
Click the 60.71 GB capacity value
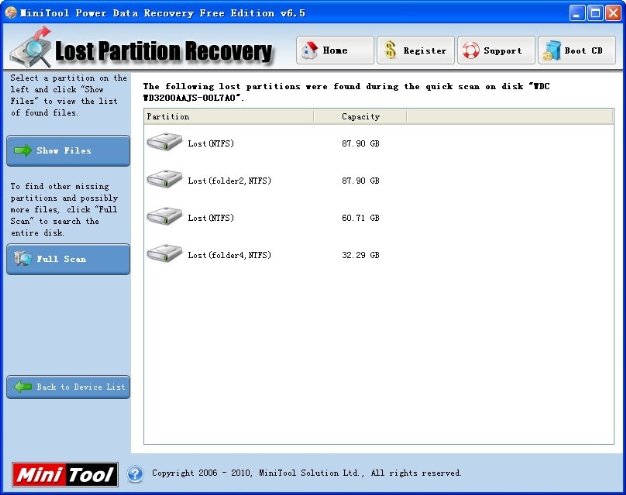coord(361,218)
